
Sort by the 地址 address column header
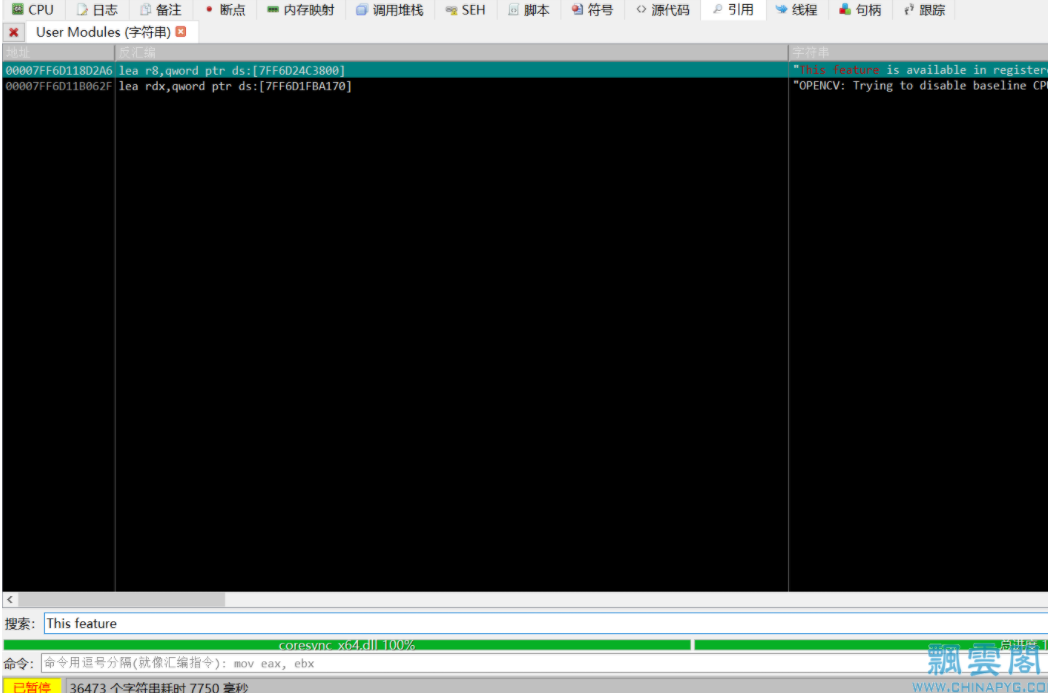tap(59, 52)
